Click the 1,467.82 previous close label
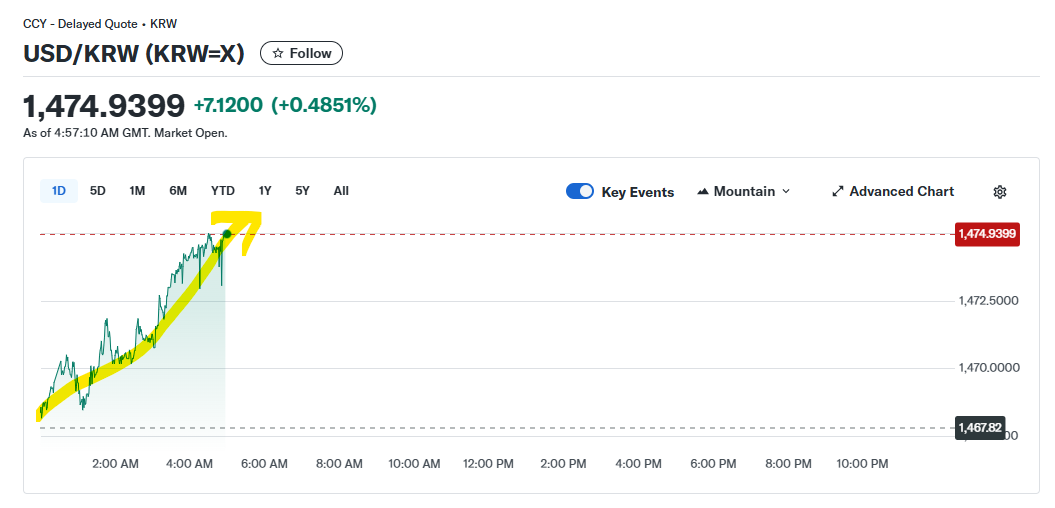Image resolution: width=1055 pixels, height=508 pixels. 980,428
